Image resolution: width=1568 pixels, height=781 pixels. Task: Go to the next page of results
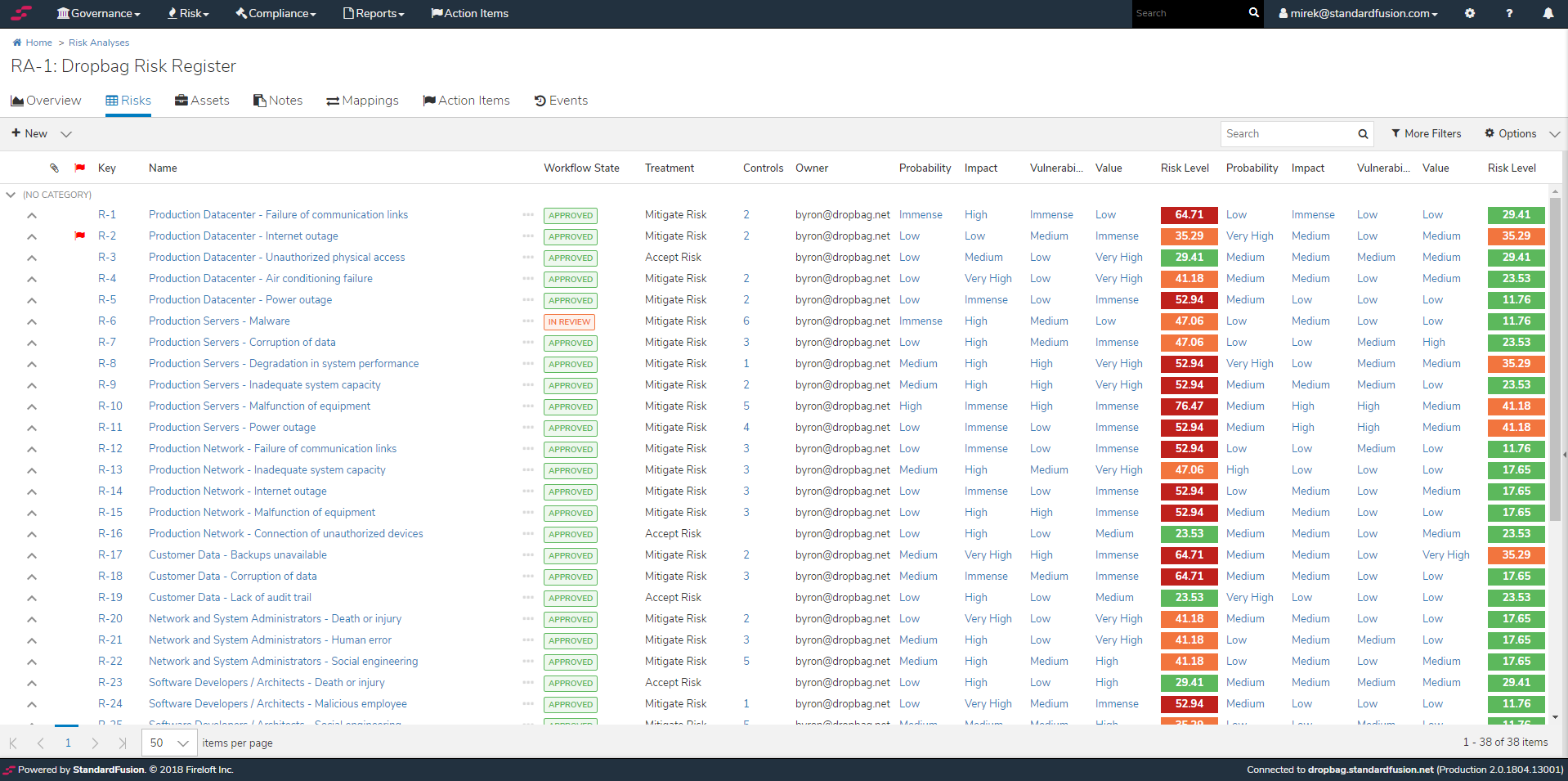95,743
